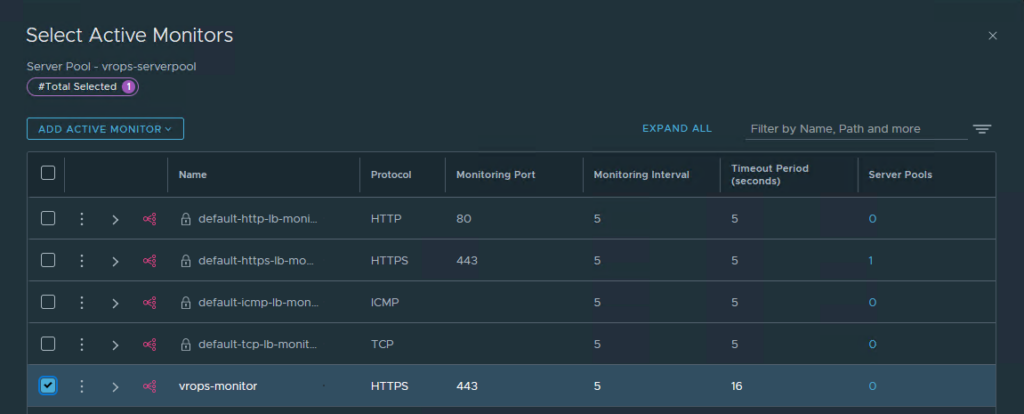
Task: Toggle the select-all header checkbox
Action: (48, 173)
